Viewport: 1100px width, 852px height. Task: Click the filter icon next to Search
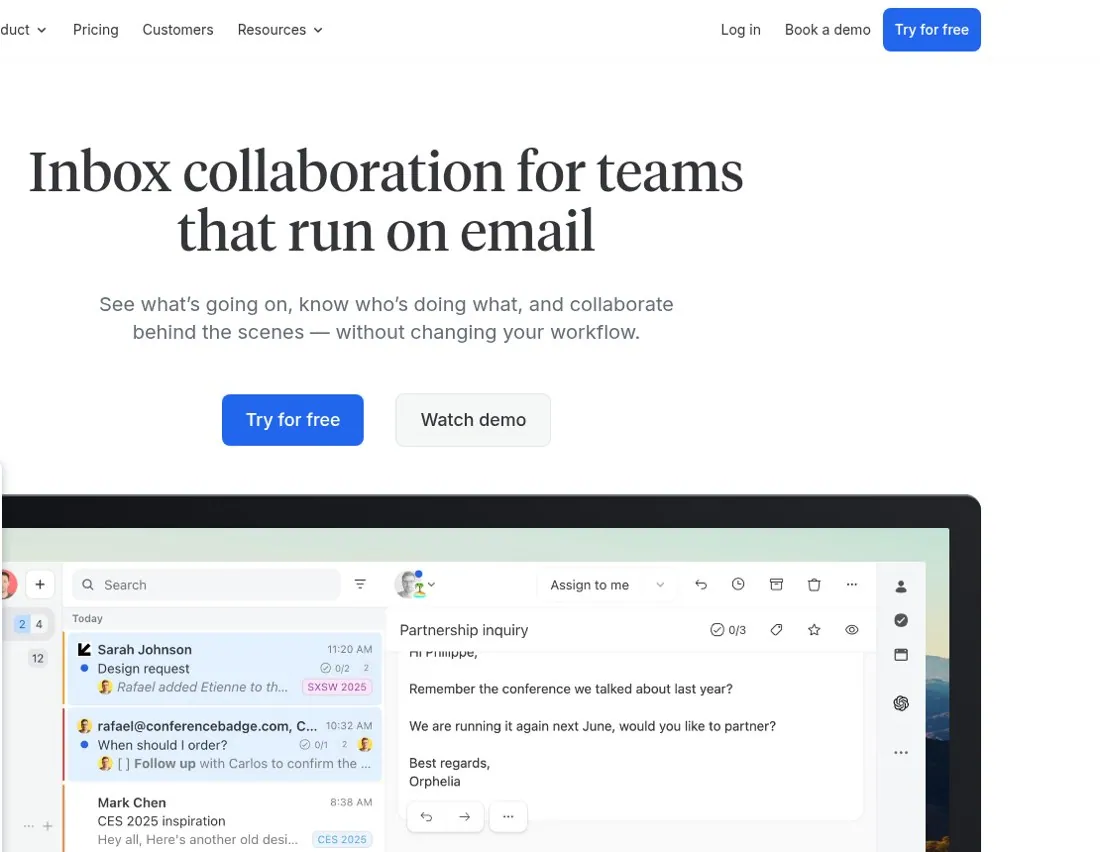[360, 584]
